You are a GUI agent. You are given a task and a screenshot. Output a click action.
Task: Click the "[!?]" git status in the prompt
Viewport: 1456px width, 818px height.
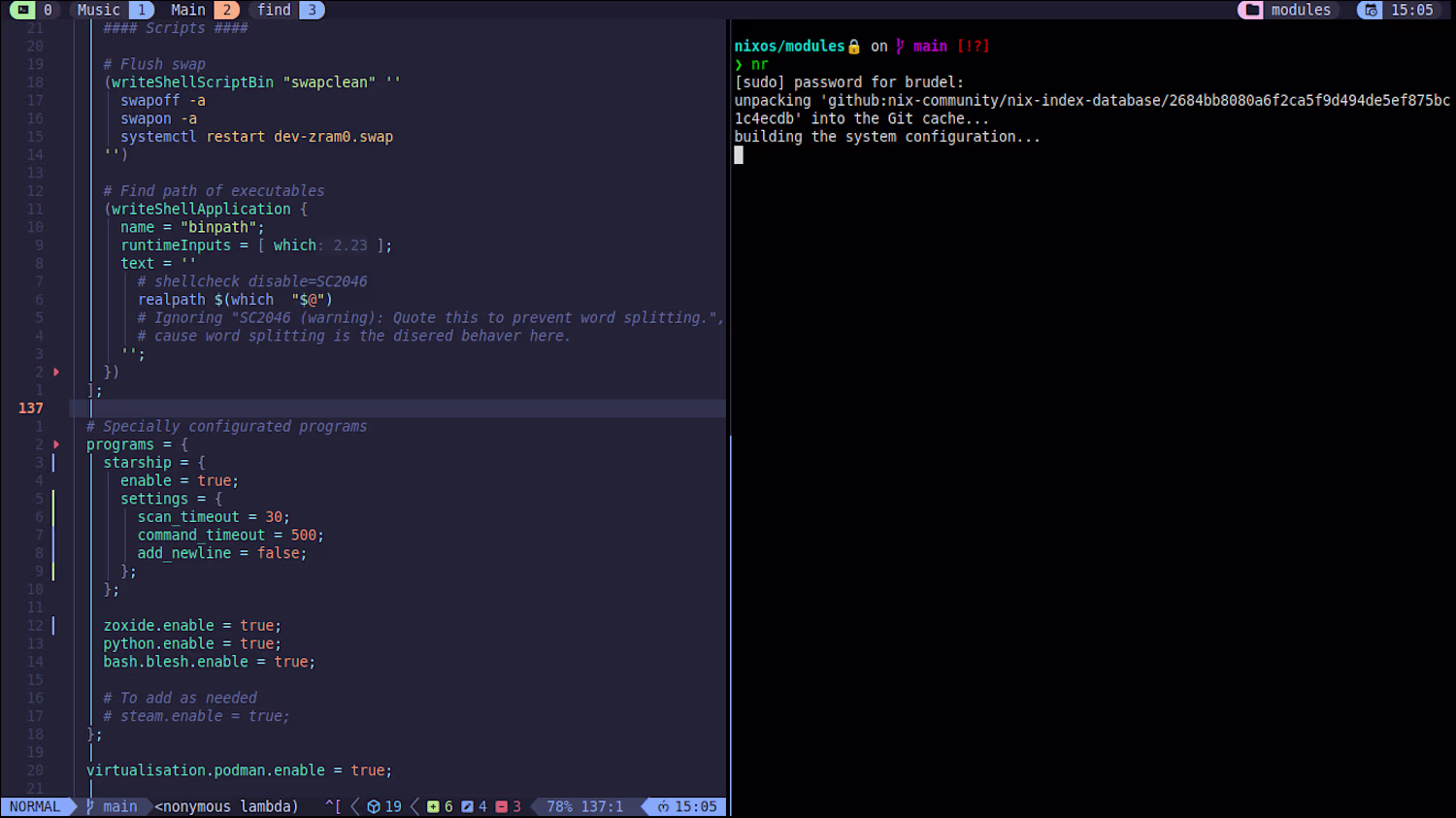[x=974, y=47]
